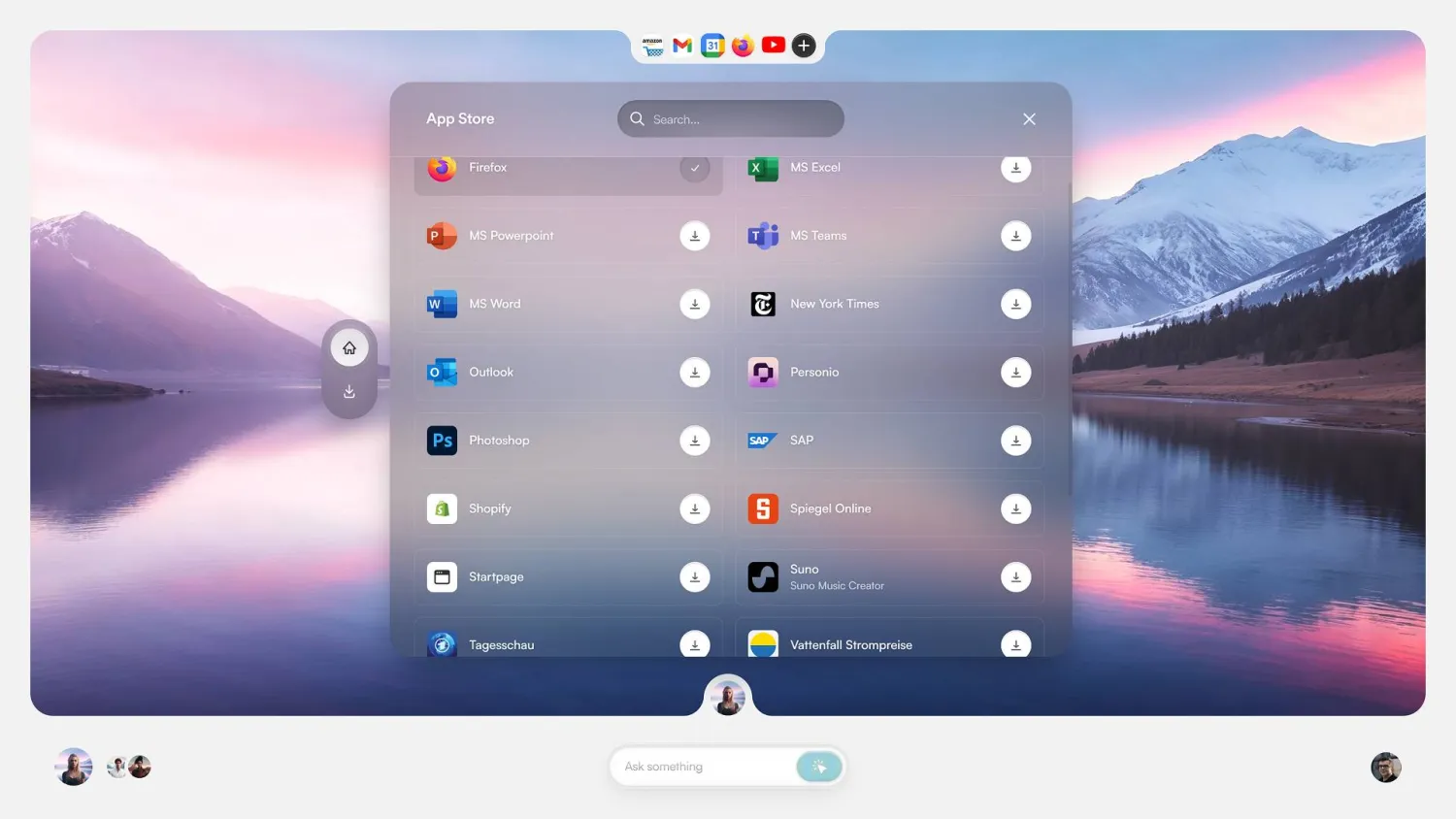The image size is (1456, 819).
Task: Open the bearded man avatar bottom right
Action: pos(1386,767)
